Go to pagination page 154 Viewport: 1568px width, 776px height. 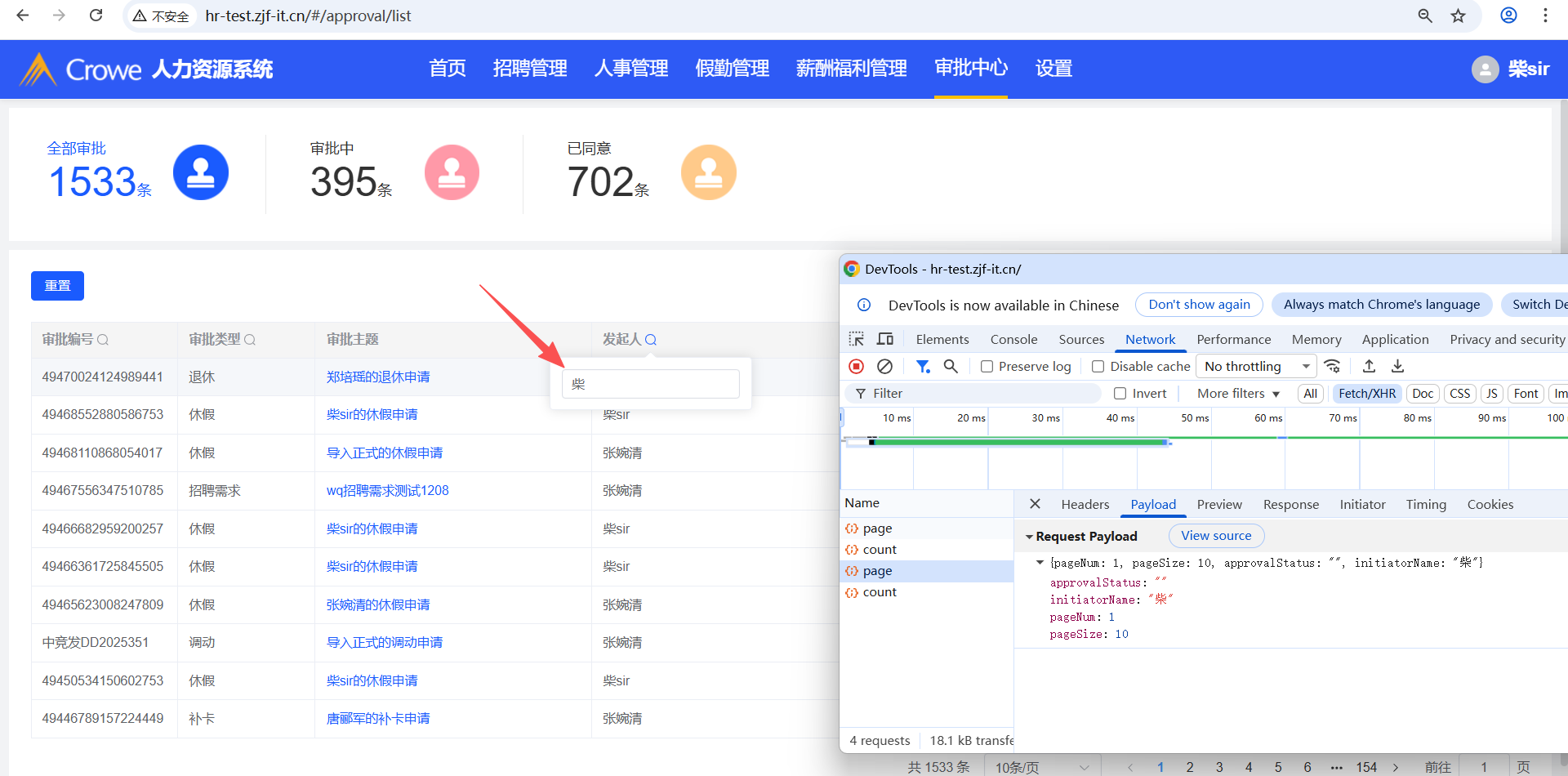[x=1366, y=767]
